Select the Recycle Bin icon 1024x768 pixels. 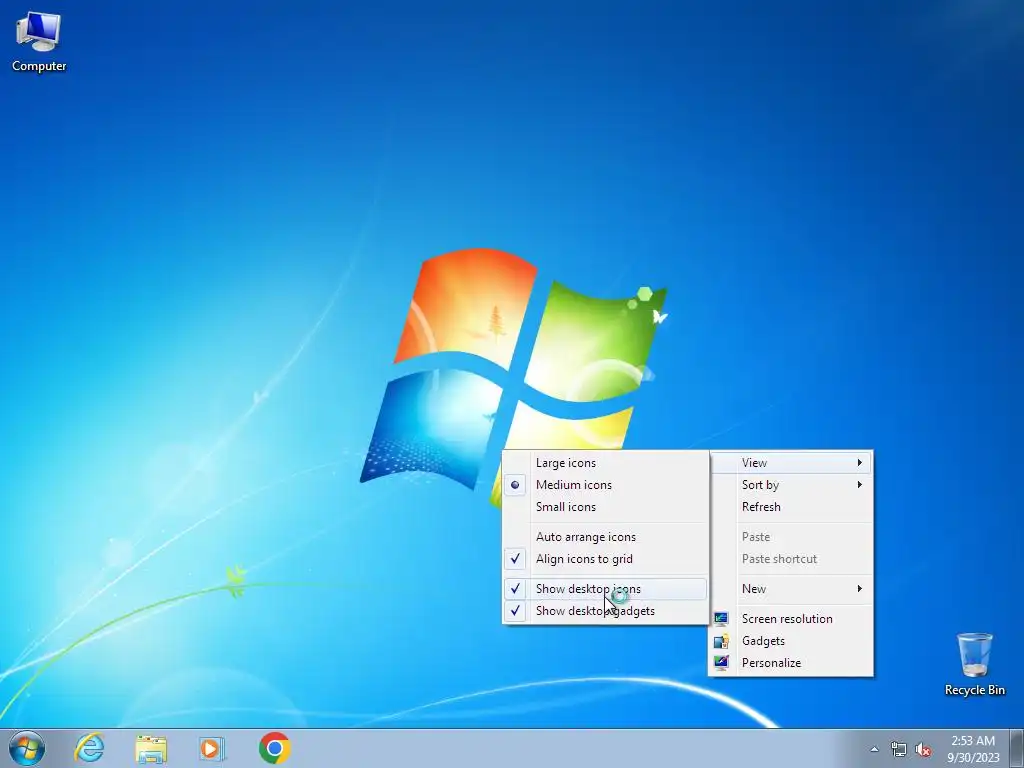(x=974, y=664)
